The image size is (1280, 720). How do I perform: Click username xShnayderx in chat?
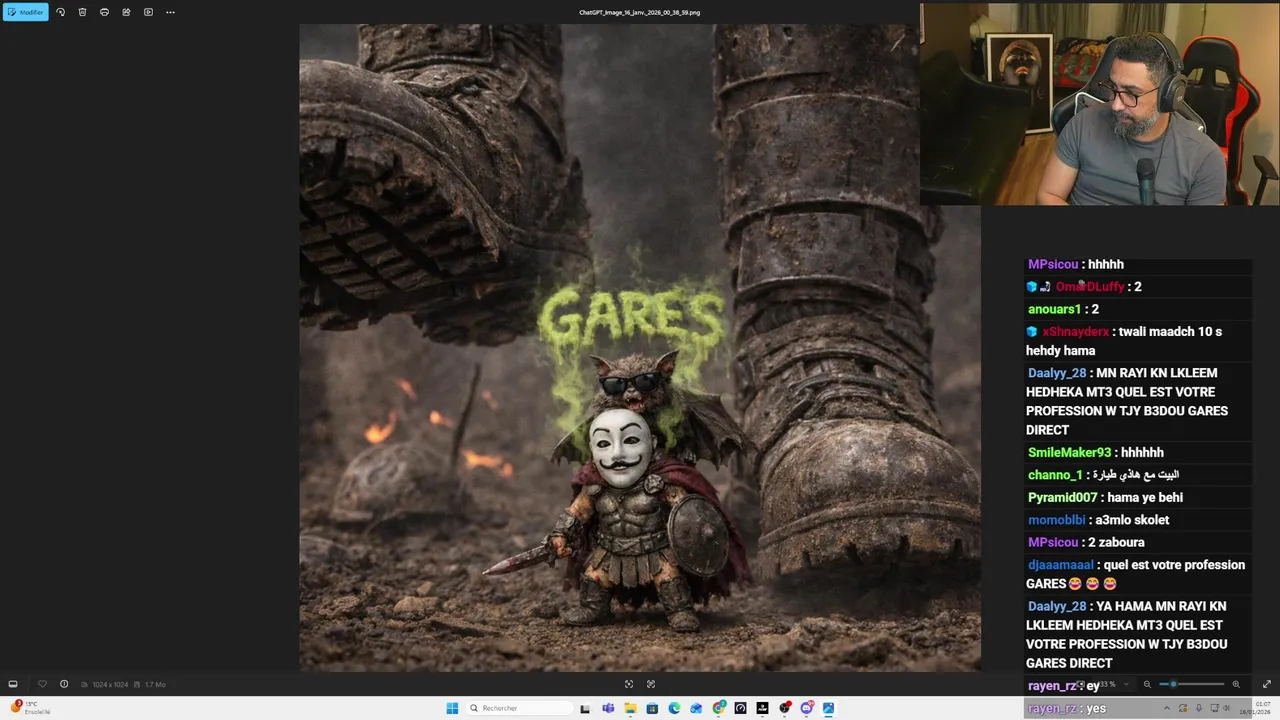[x=1075, y=332]
